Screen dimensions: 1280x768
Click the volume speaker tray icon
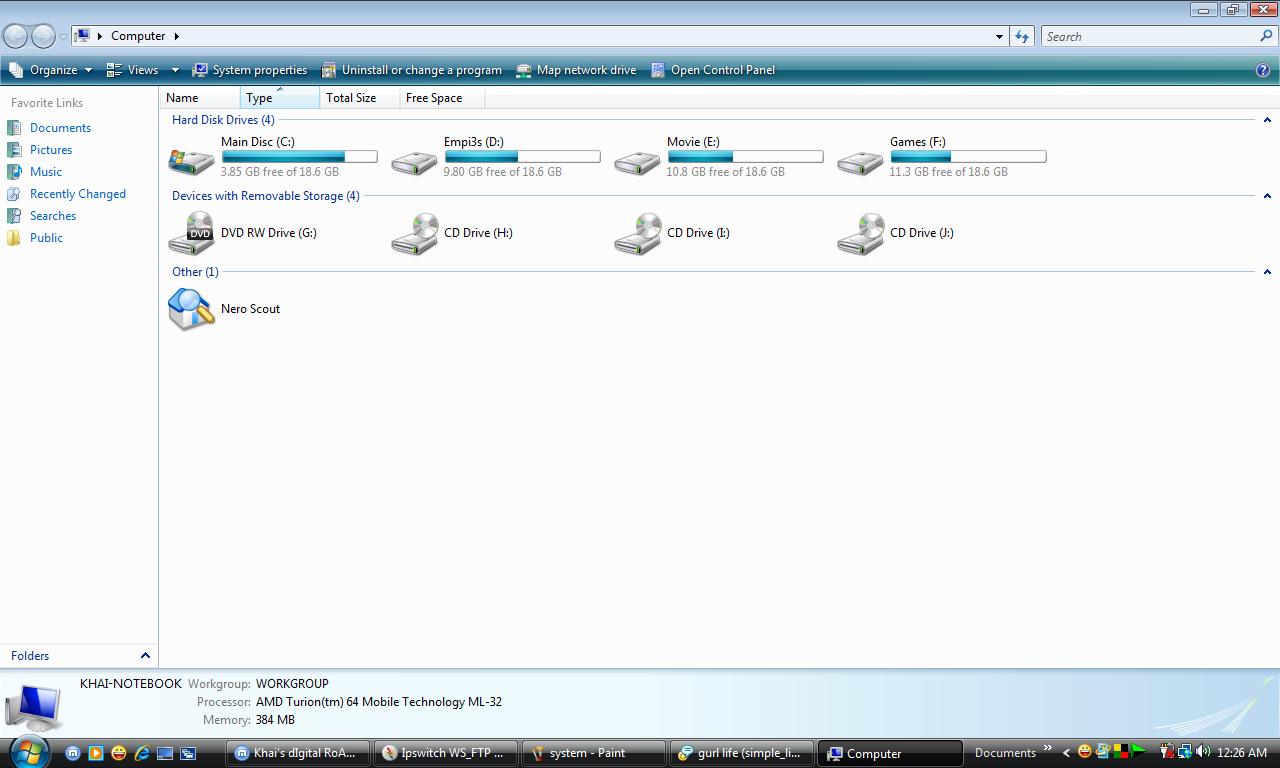point(1202,752)
